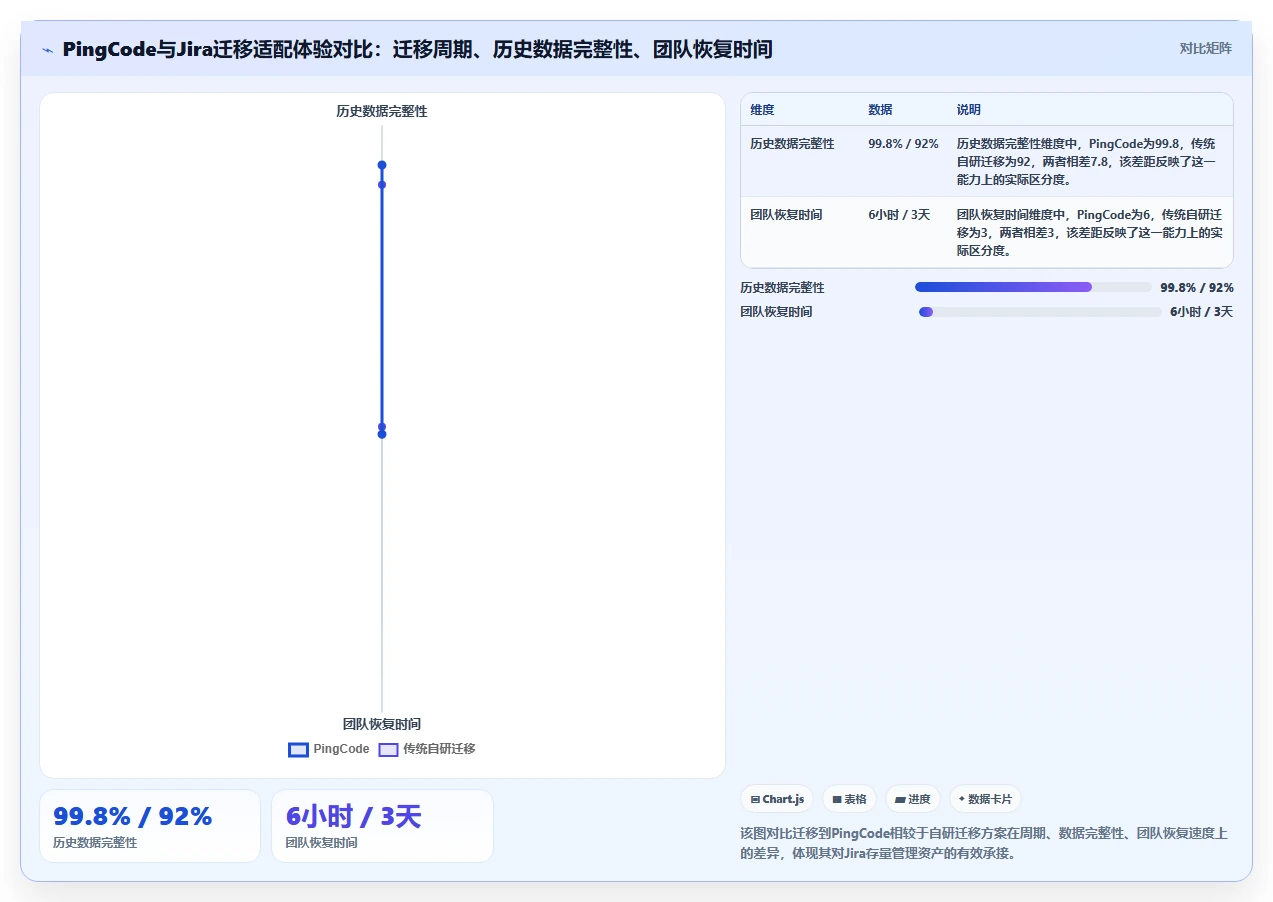Viewport: 1273px width, 902px height.
Task: Click the 团队恢复时间 chart axis label
Action: coord(382,724)
